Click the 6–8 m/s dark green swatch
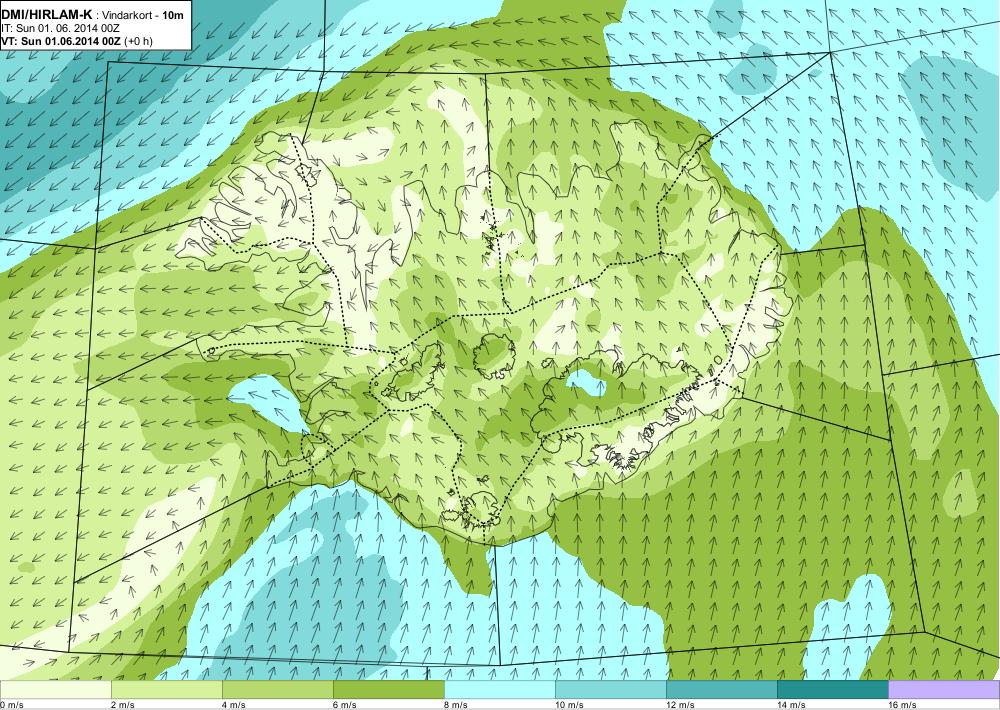1000x710 pixels. click(388, 690)
